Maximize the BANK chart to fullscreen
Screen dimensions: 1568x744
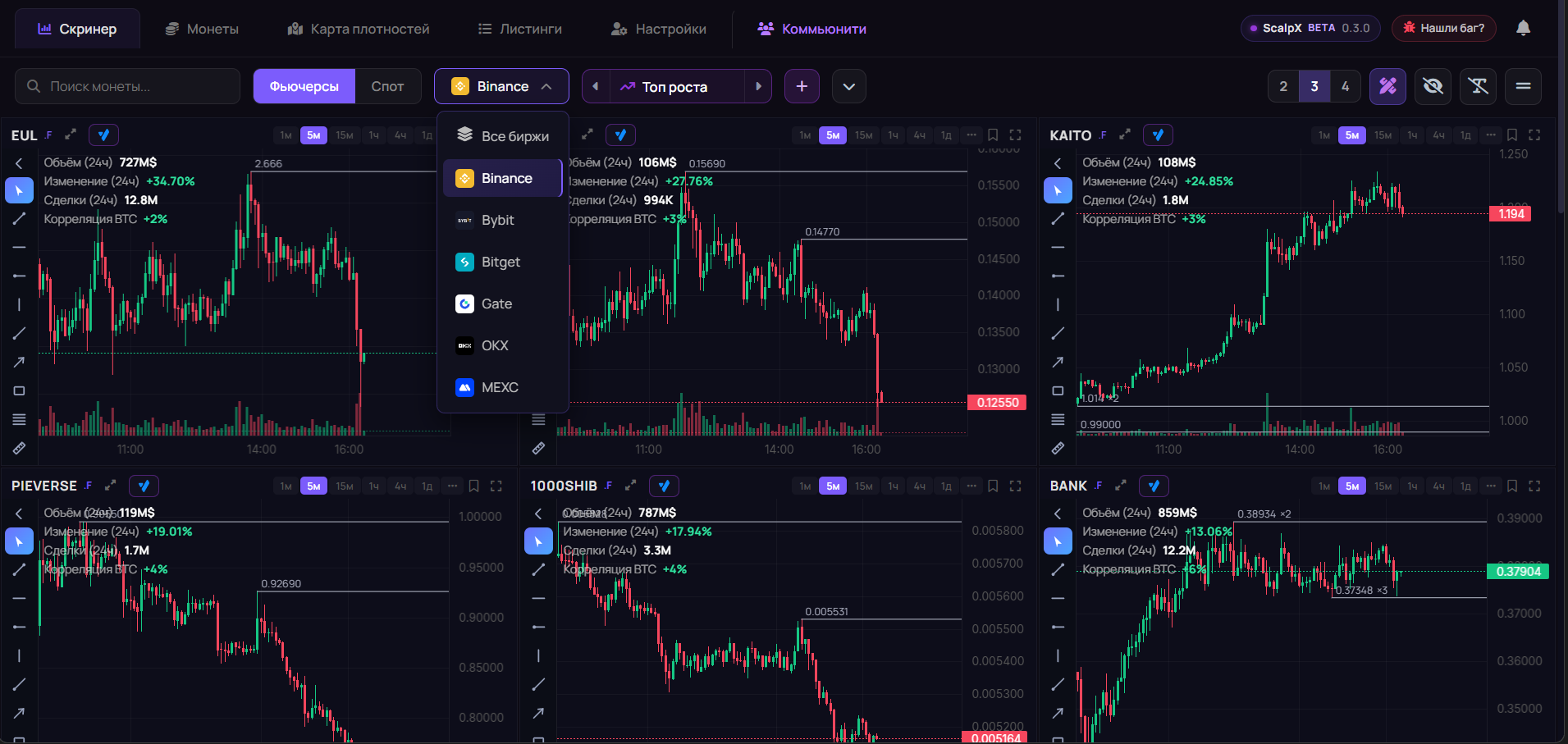tap(1534, 486)
